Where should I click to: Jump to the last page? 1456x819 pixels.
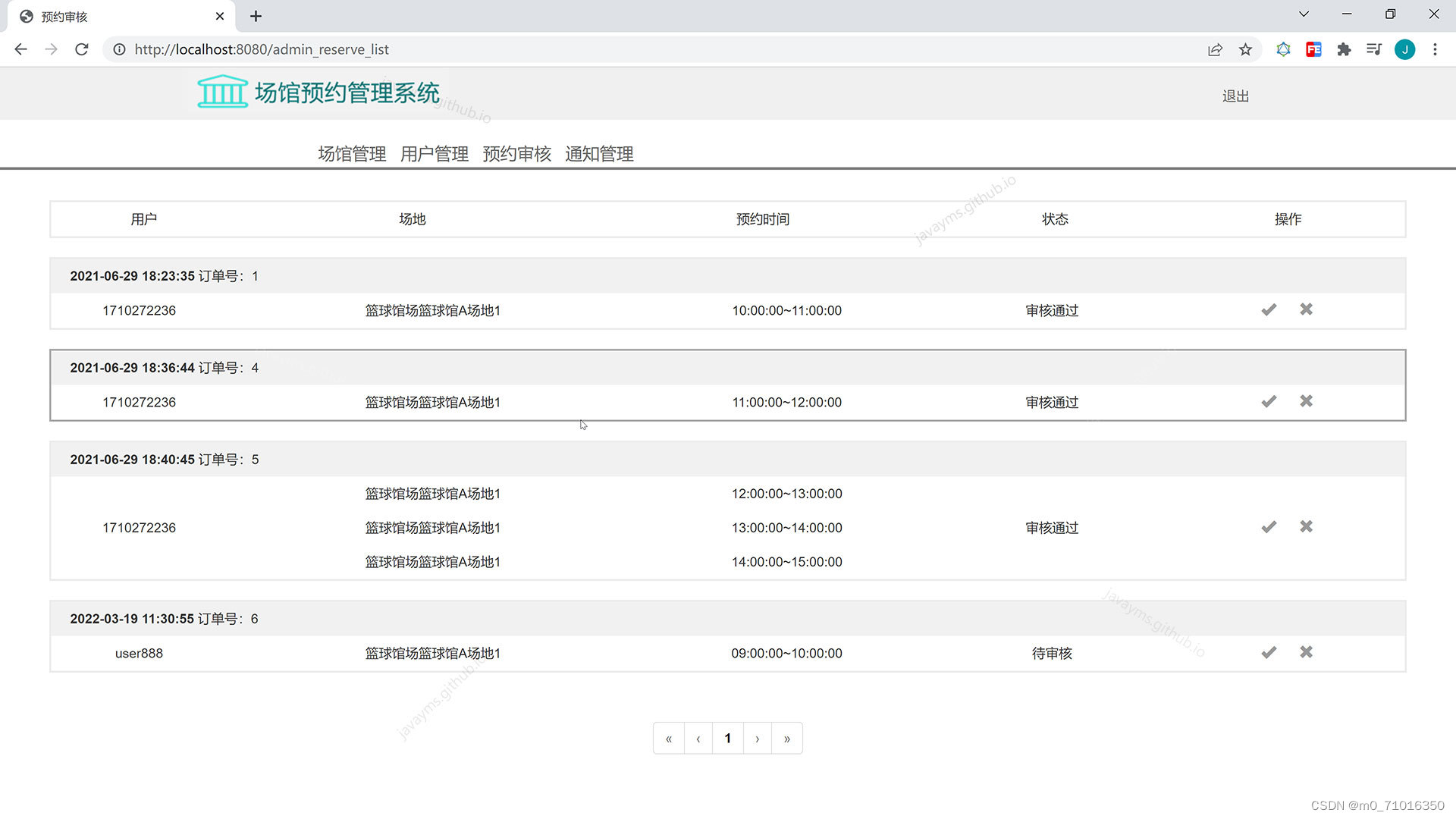pyautogui.click(x=787, y=739)
